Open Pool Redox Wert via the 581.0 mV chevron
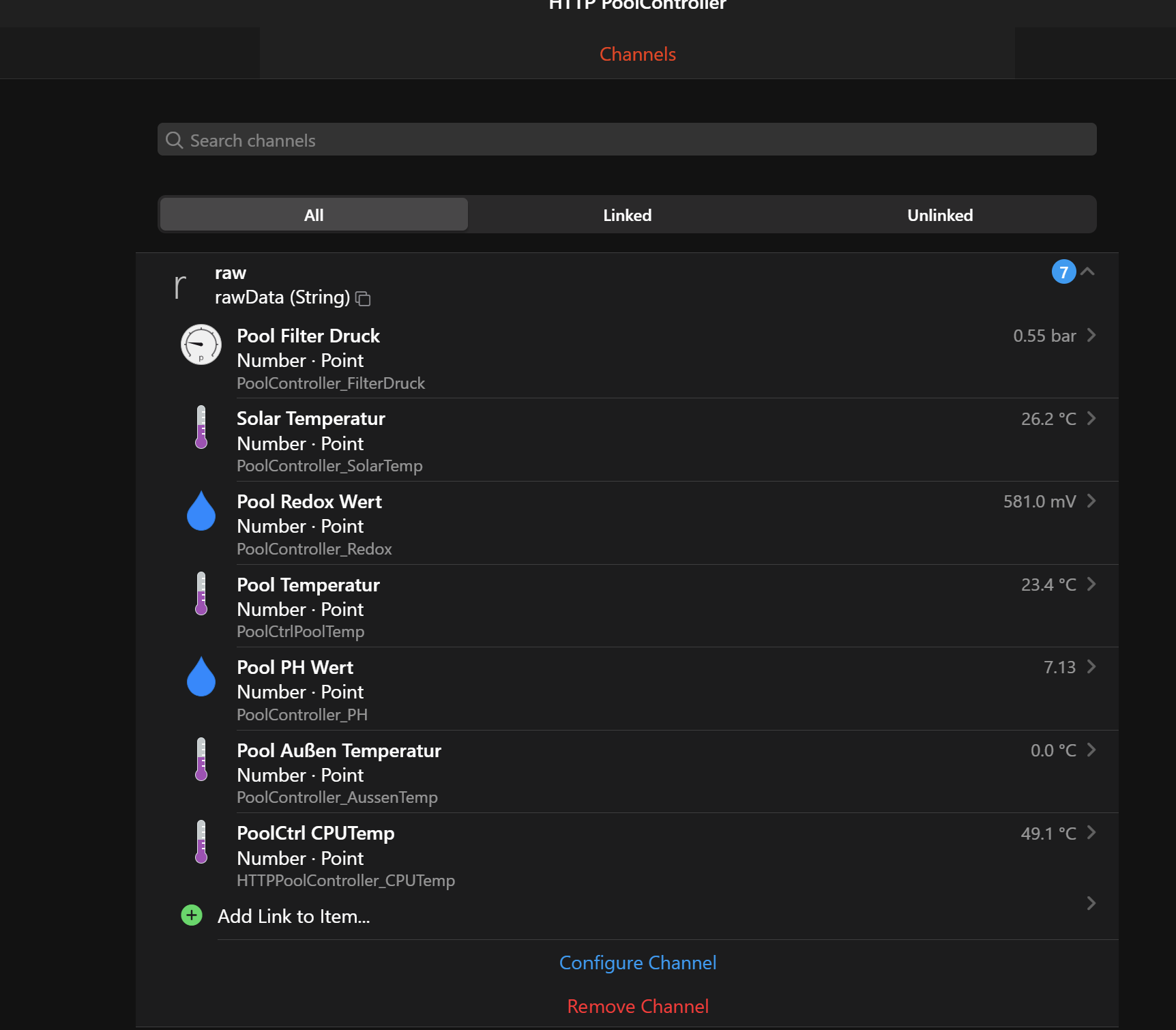Screen dimensions: 1176x1030 click(1091, 501)
